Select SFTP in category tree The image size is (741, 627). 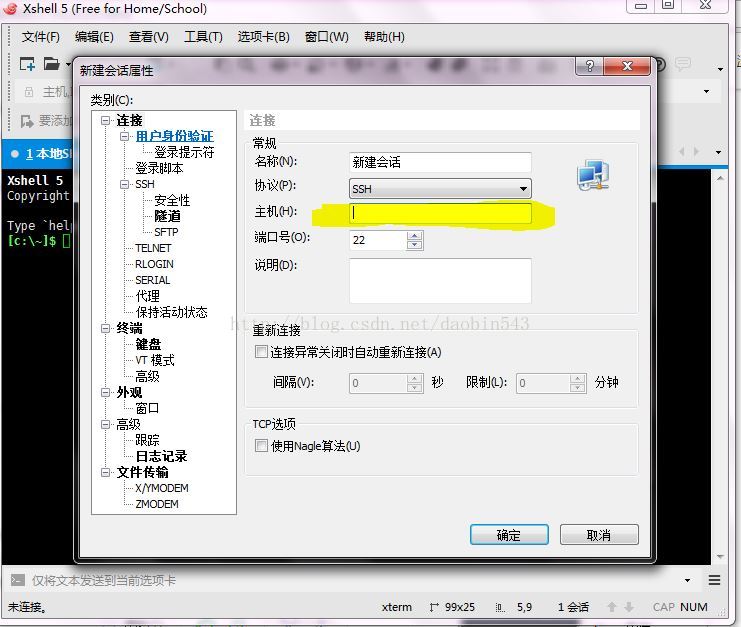coord(166,232)
